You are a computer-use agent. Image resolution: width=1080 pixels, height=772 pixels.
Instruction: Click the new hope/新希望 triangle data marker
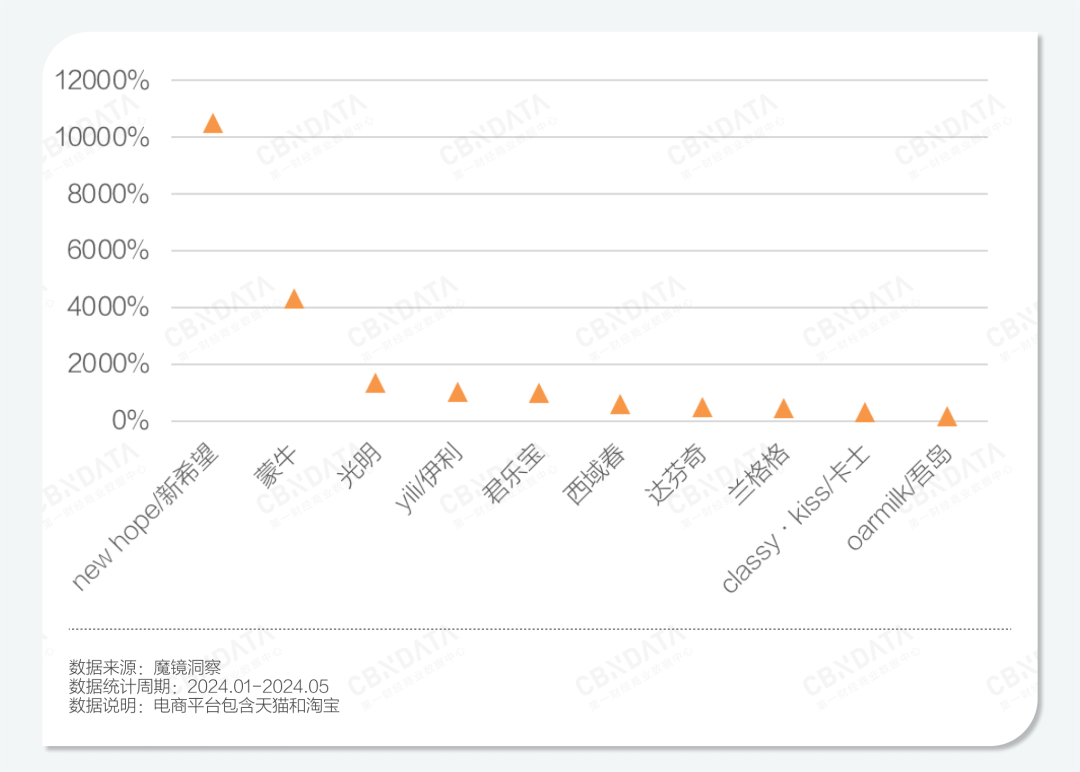[x=212, y=124]
